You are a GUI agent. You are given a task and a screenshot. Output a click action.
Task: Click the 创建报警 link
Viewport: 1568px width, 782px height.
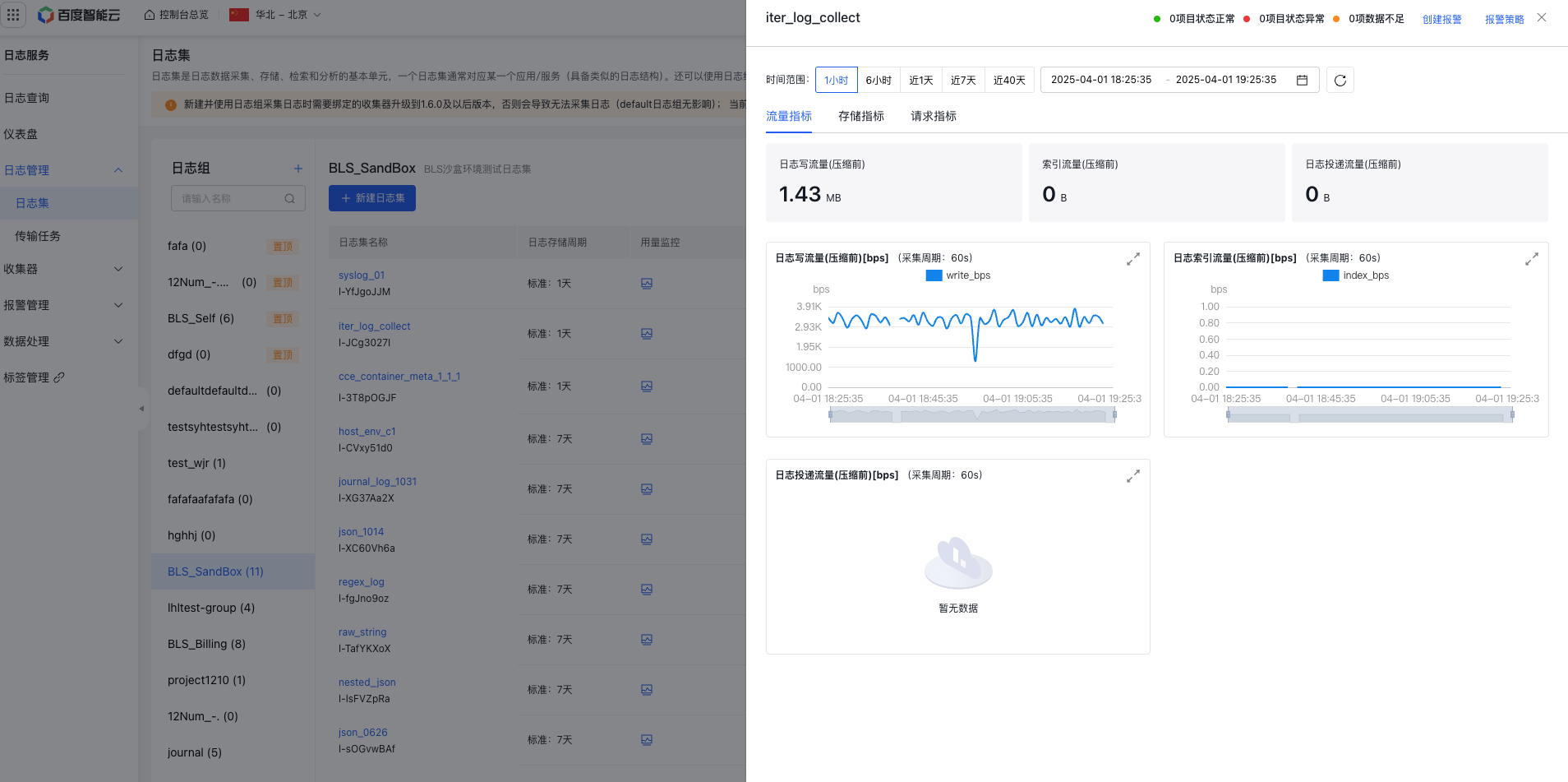(x=1442, y=19)
